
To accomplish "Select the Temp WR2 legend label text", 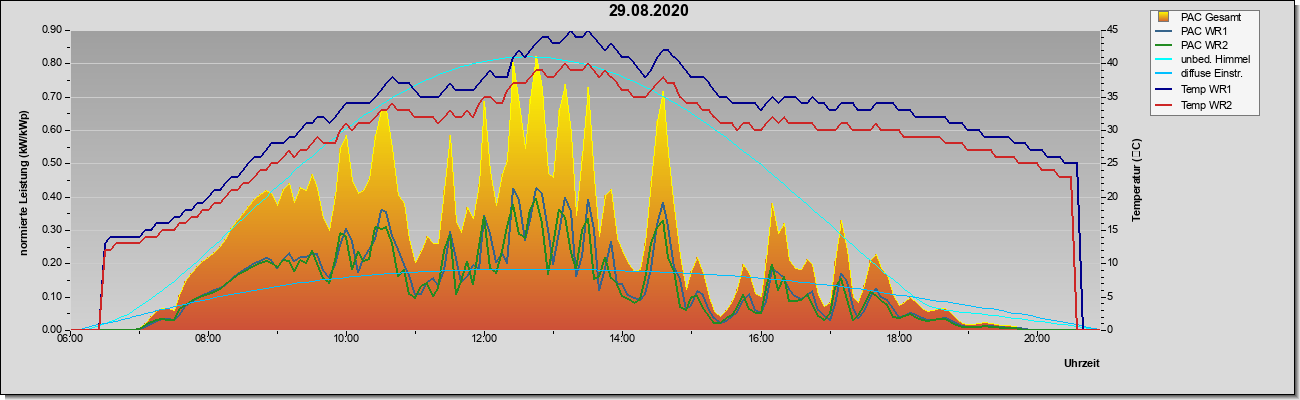I will click(1208, 104).
